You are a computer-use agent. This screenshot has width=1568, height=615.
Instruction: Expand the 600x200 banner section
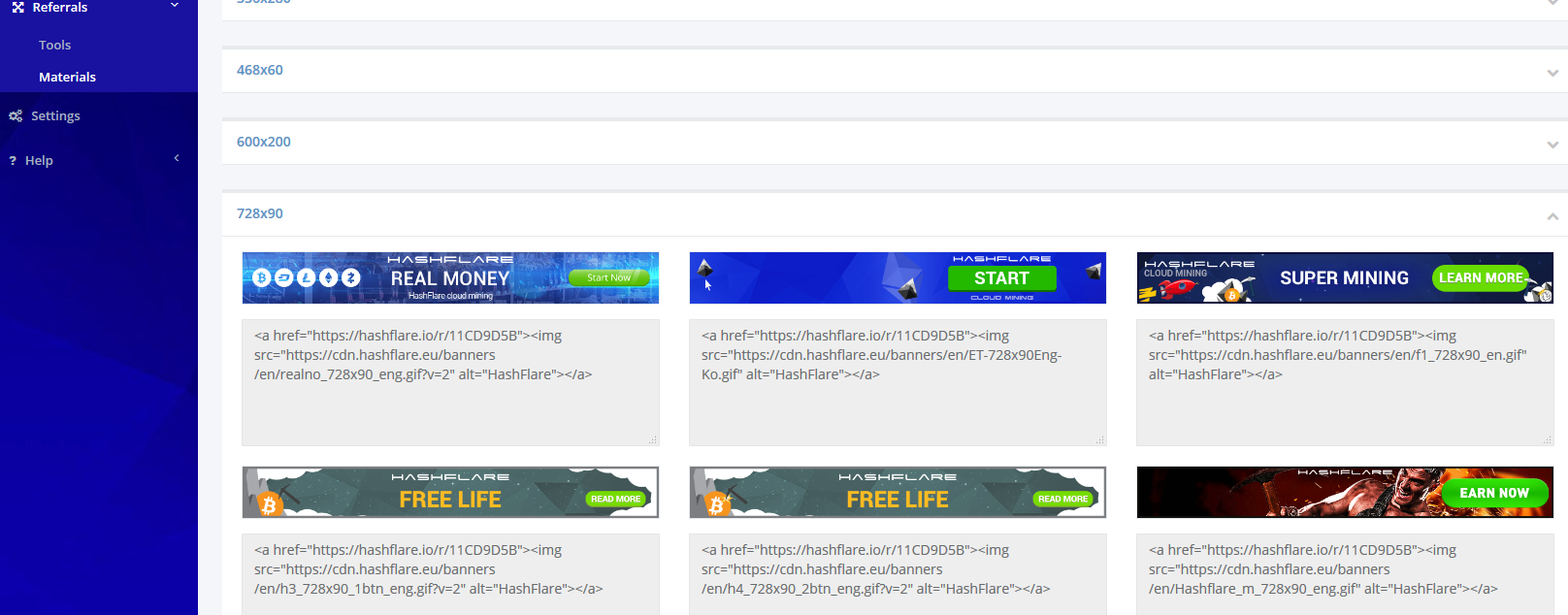pyautogui.click(x=895, y=143)
